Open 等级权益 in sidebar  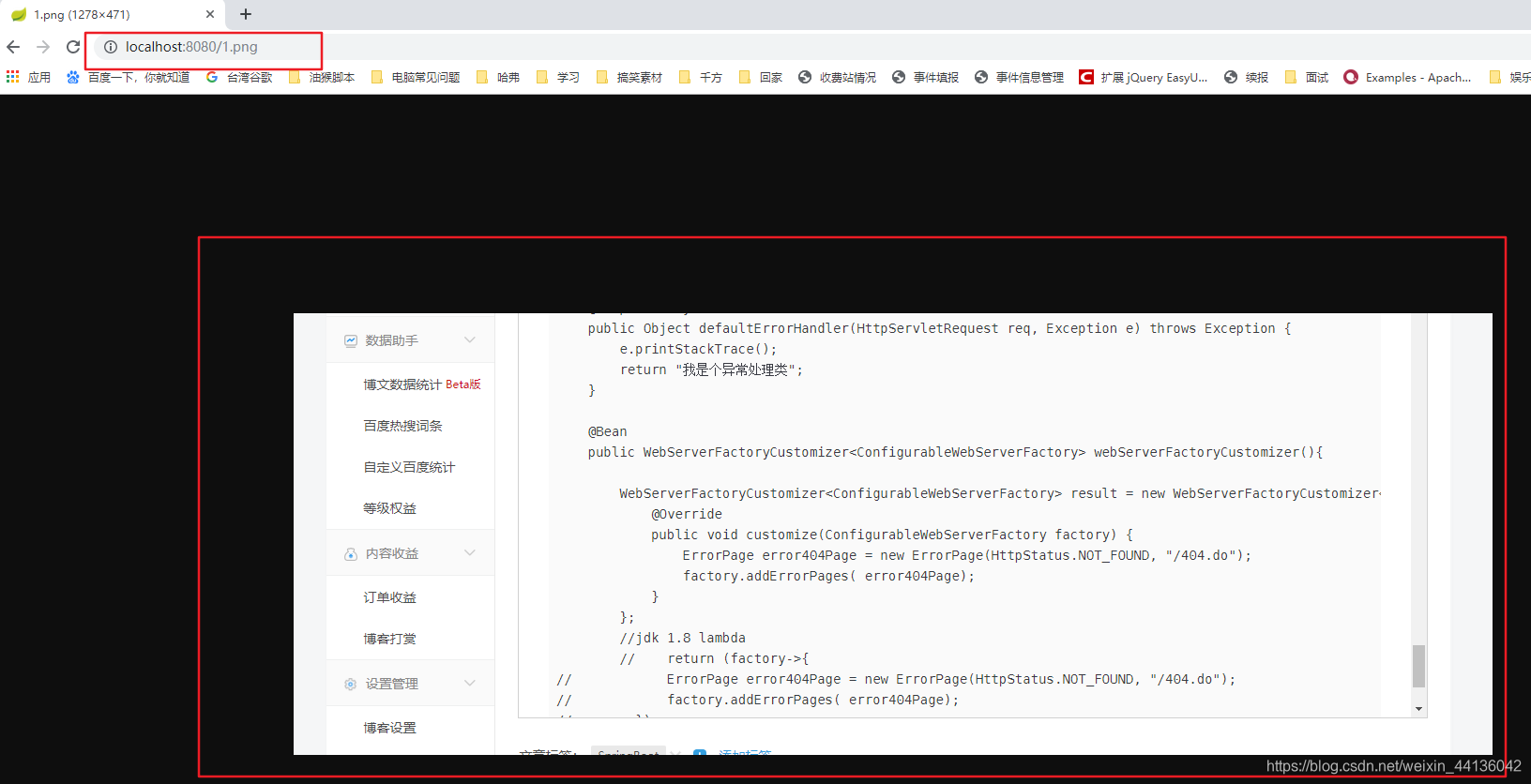[x=389, y=508]
